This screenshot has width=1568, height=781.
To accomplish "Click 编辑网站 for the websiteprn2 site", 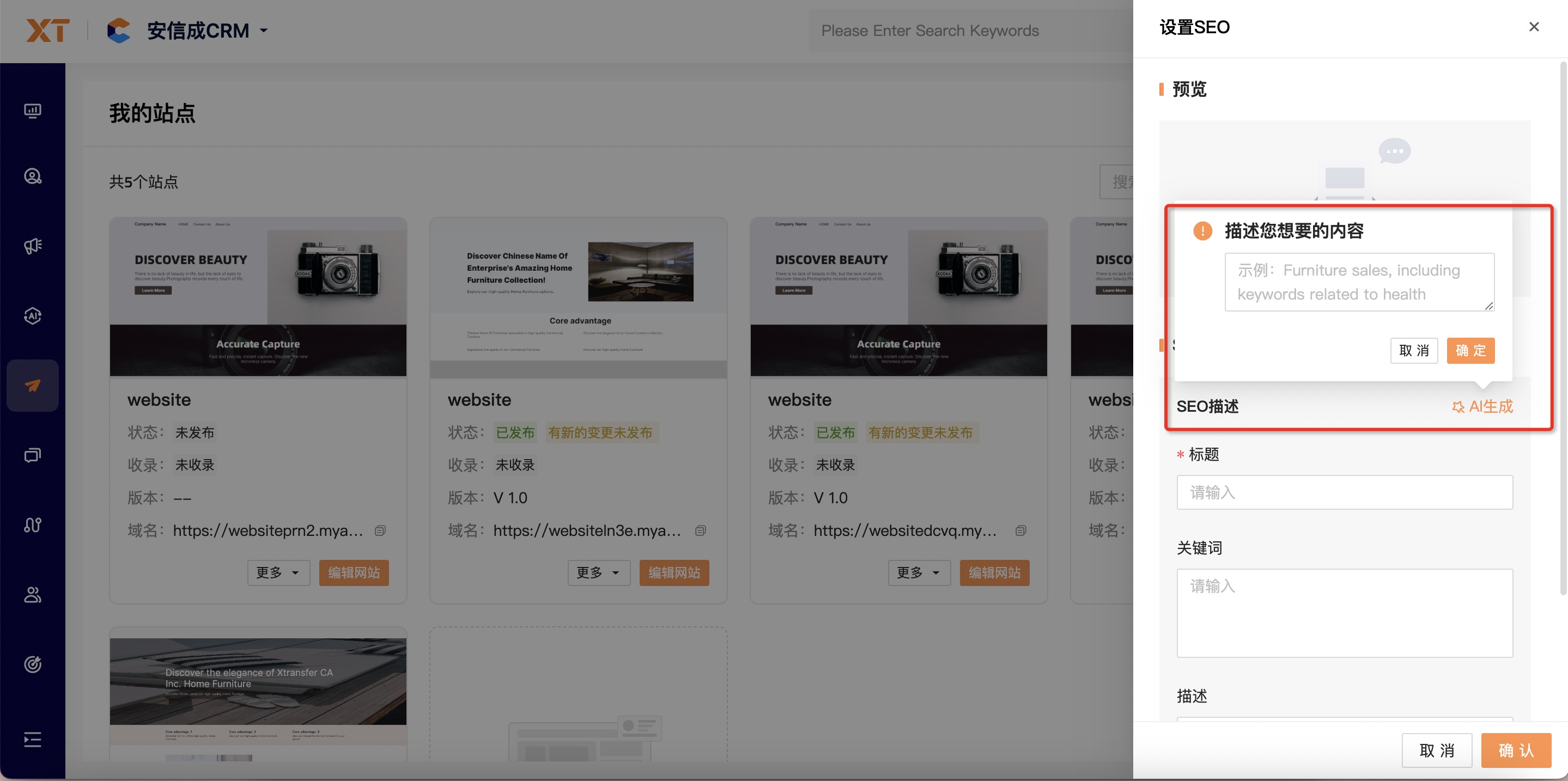I will pyautogui.click(x=354, y=572).
